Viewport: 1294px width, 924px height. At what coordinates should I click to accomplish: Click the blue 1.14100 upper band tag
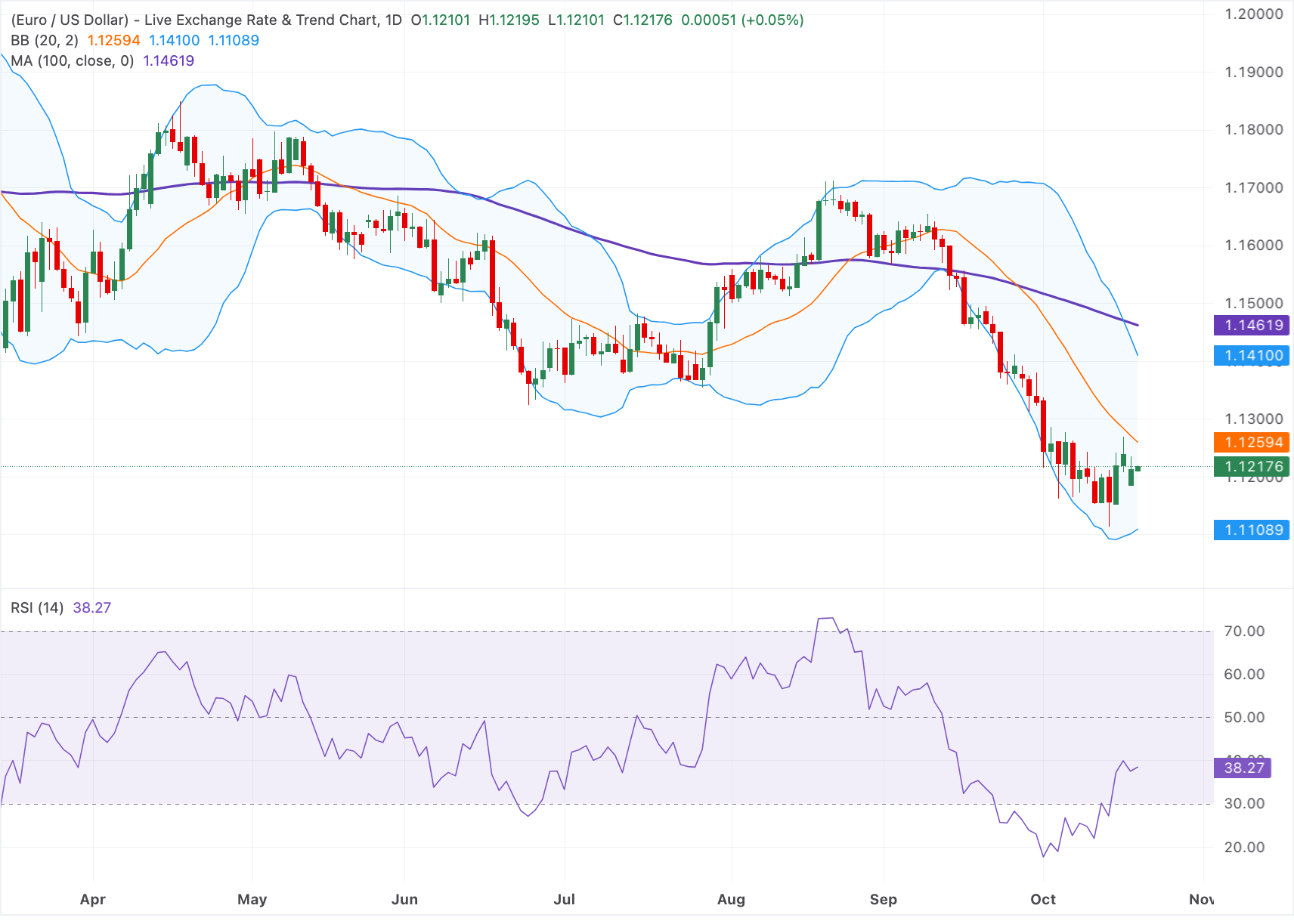pyautogui.click(x=1252, y=356)
